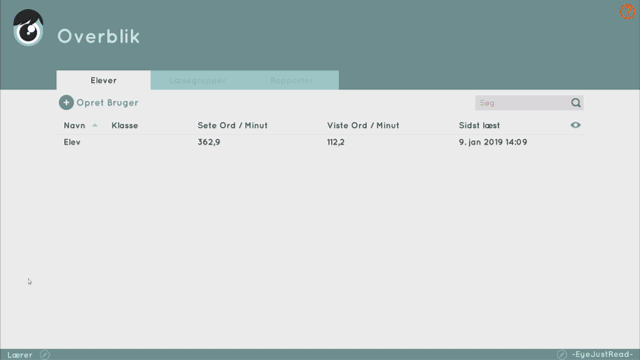The width and height of the screenshot is (640, 360).
Task: Click the magnifying glass search icon
Action: [576, 103]
